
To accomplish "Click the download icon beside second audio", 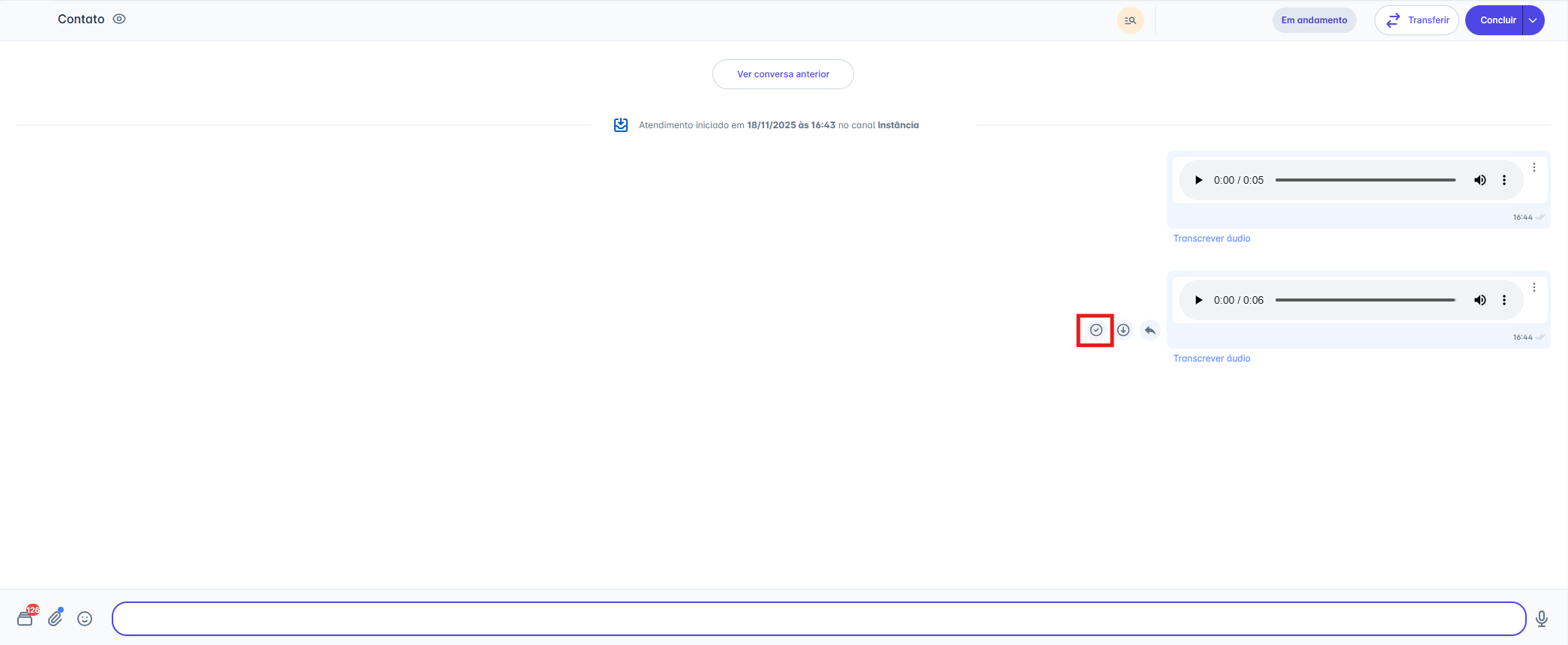I will tap(1123, 330).
